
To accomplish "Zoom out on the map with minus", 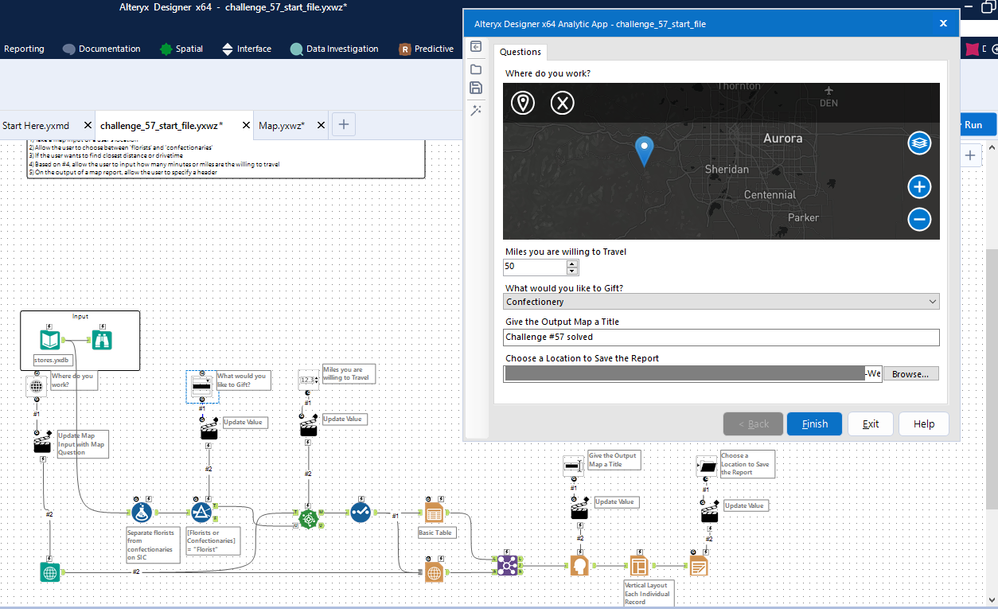I will coord(919,220).
